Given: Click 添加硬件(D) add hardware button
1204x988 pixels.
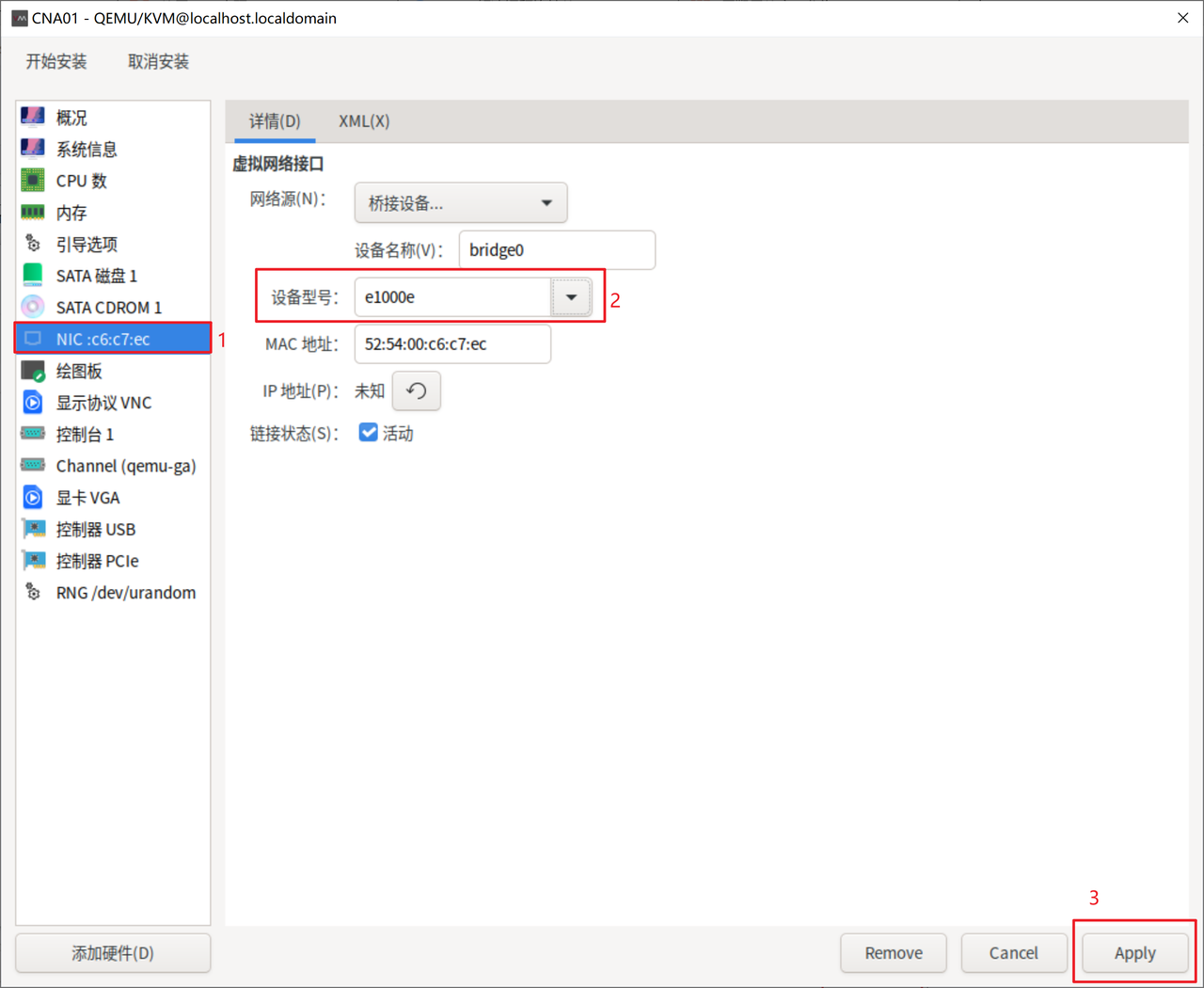Looking at the screenshot, I should coord(113,953).
